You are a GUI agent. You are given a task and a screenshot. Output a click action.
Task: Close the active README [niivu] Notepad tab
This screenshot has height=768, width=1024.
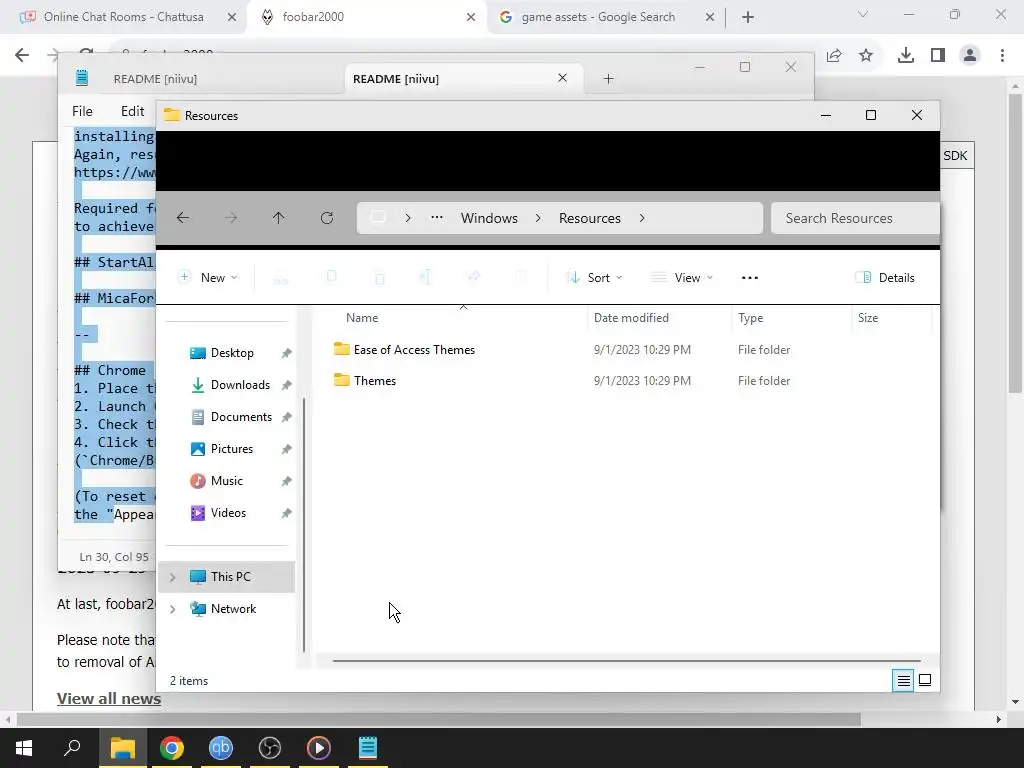(562, 78)
